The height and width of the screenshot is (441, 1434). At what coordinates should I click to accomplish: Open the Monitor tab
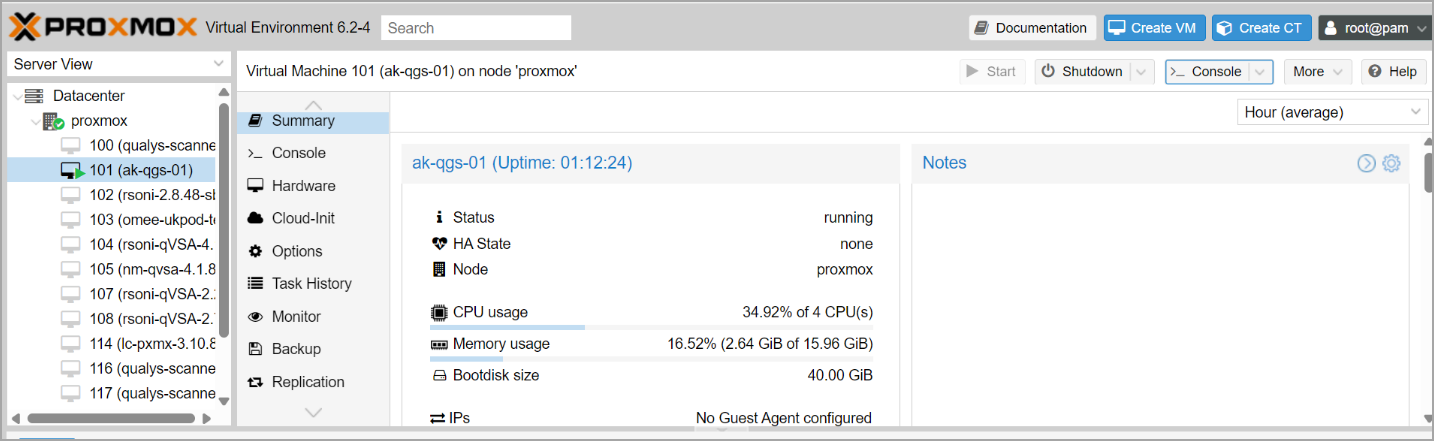point(313,316)
